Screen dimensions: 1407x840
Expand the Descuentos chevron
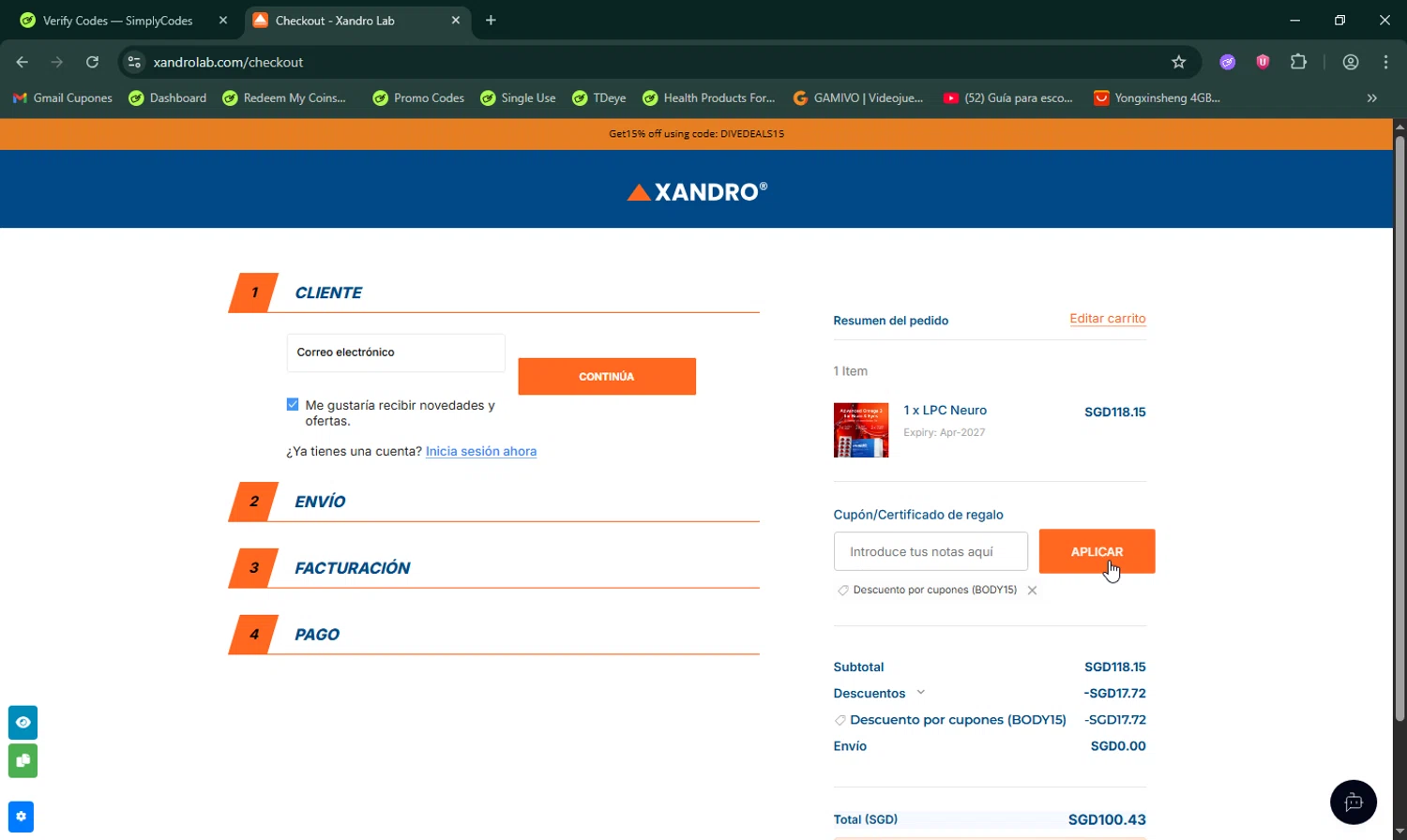coord(920,693)
